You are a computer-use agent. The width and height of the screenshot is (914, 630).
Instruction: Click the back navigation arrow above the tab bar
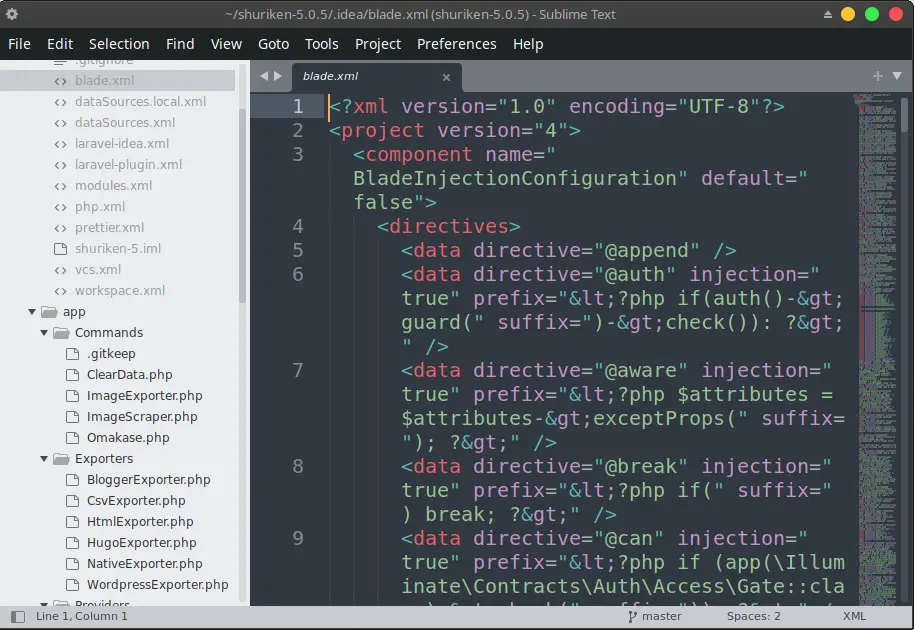(x=262, y=74)
